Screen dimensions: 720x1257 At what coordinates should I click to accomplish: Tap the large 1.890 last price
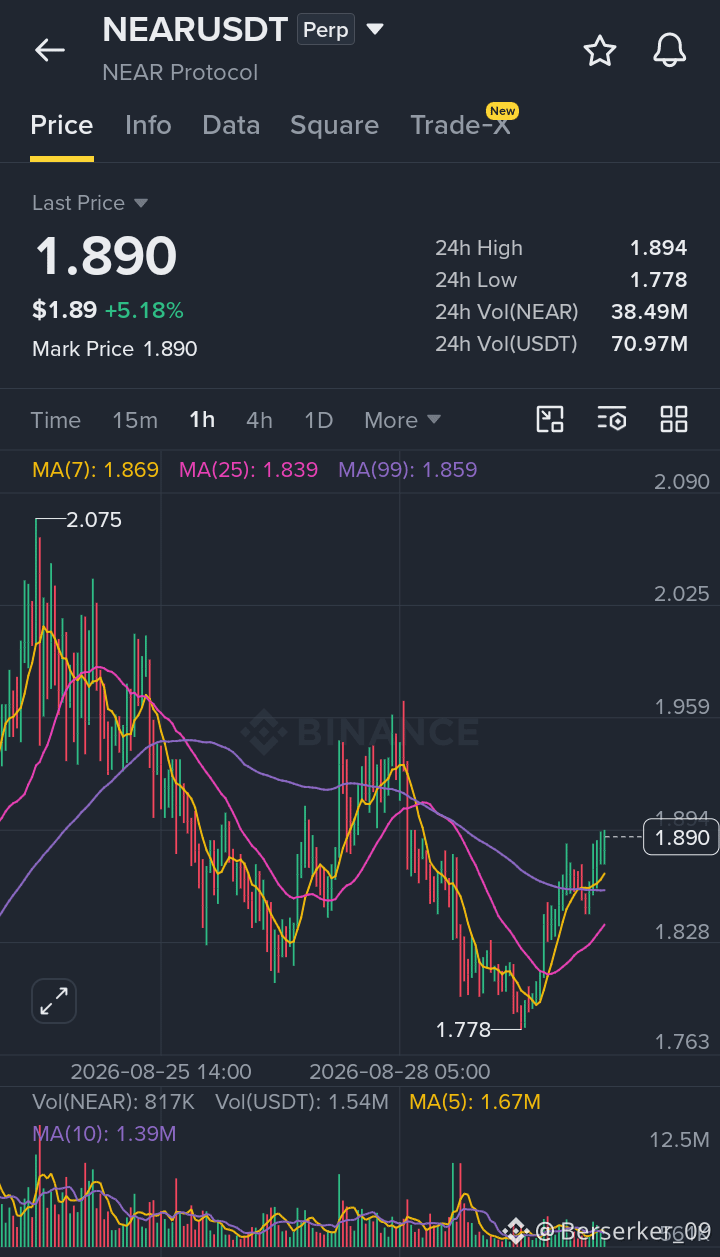pos(106,256)
